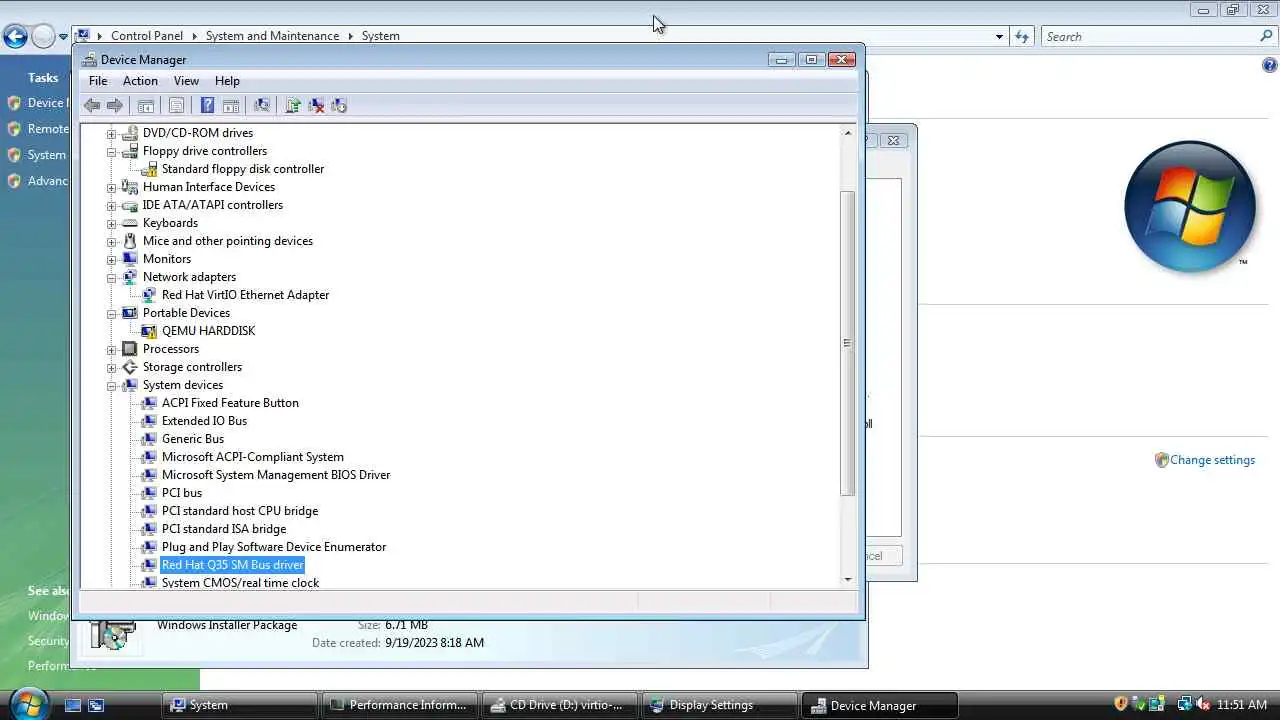Open the Action menu

140,81
